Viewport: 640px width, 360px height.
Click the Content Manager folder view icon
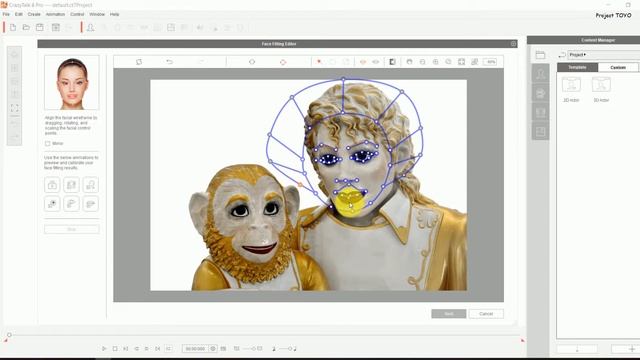(540, 55)
